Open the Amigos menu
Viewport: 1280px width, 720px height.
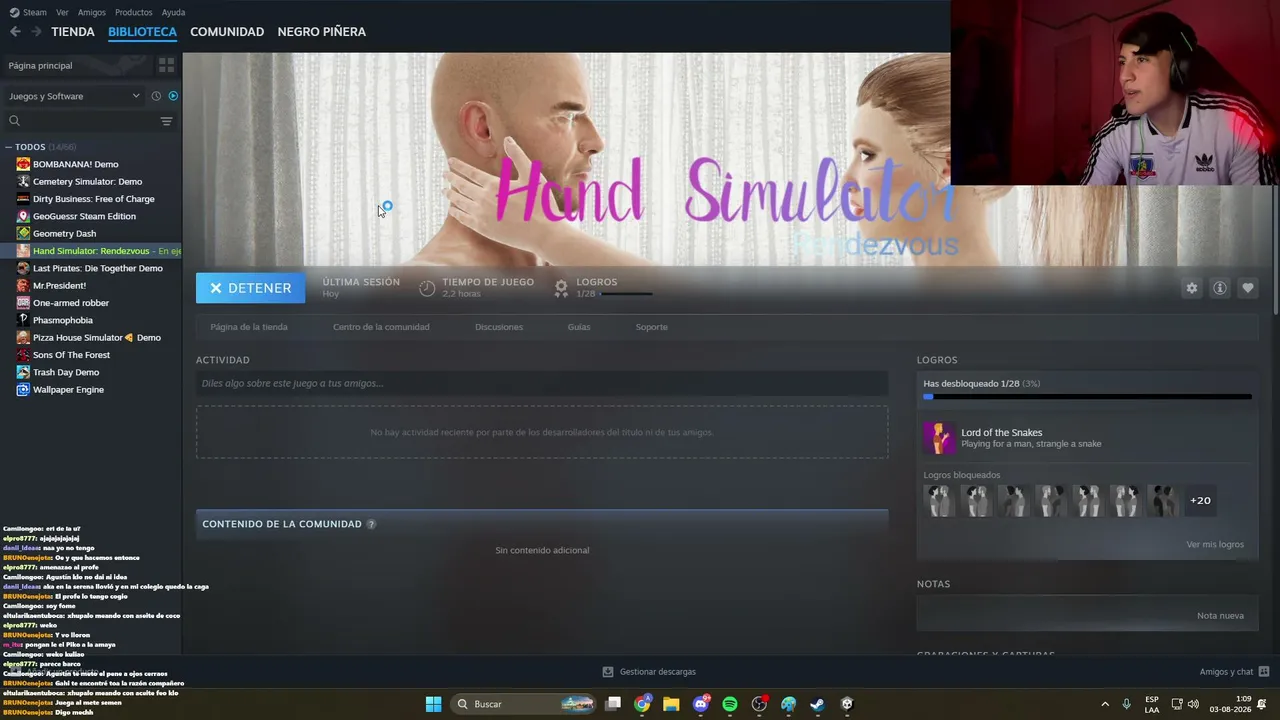tap(92, 12)
